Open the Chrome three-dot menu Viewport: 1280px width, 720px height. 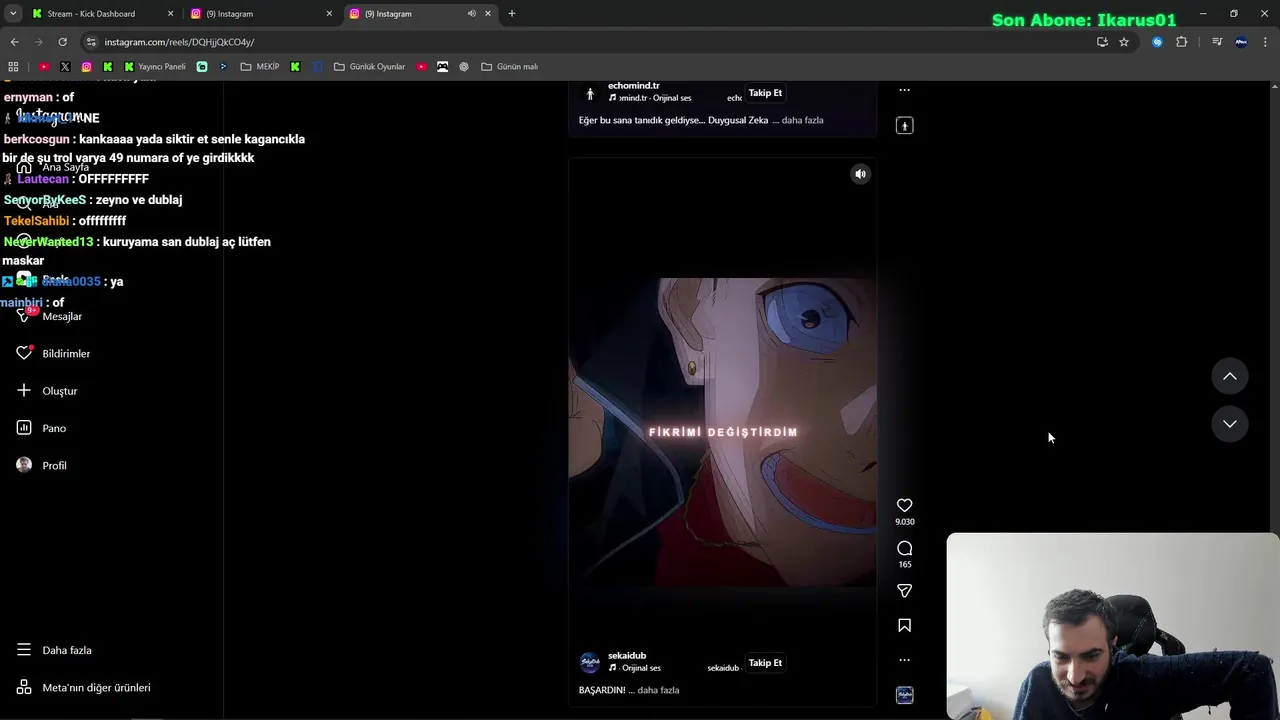(1265, 42)
